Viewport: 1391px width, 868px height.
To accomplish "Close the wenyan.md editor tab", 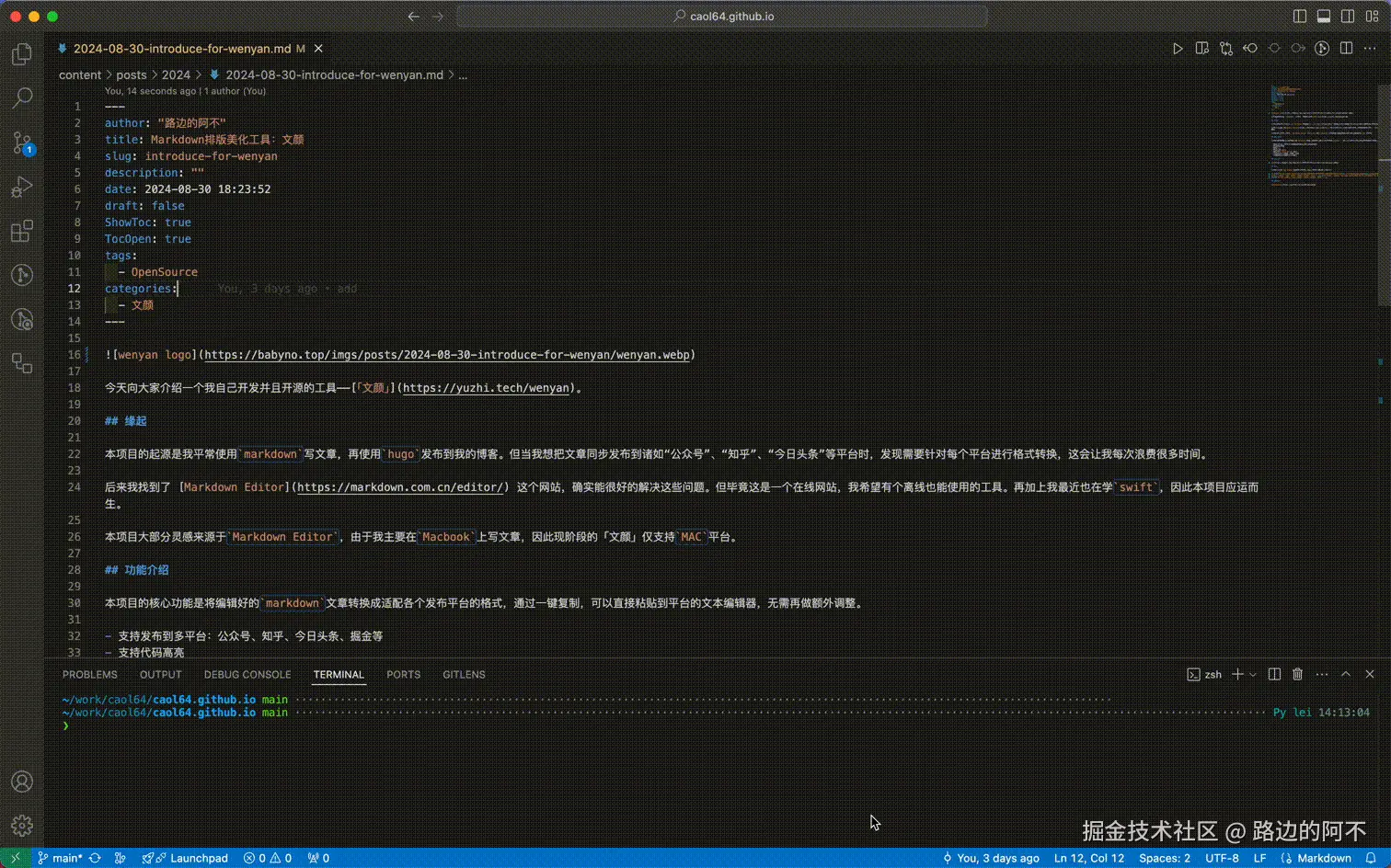I will coord(318,49).
